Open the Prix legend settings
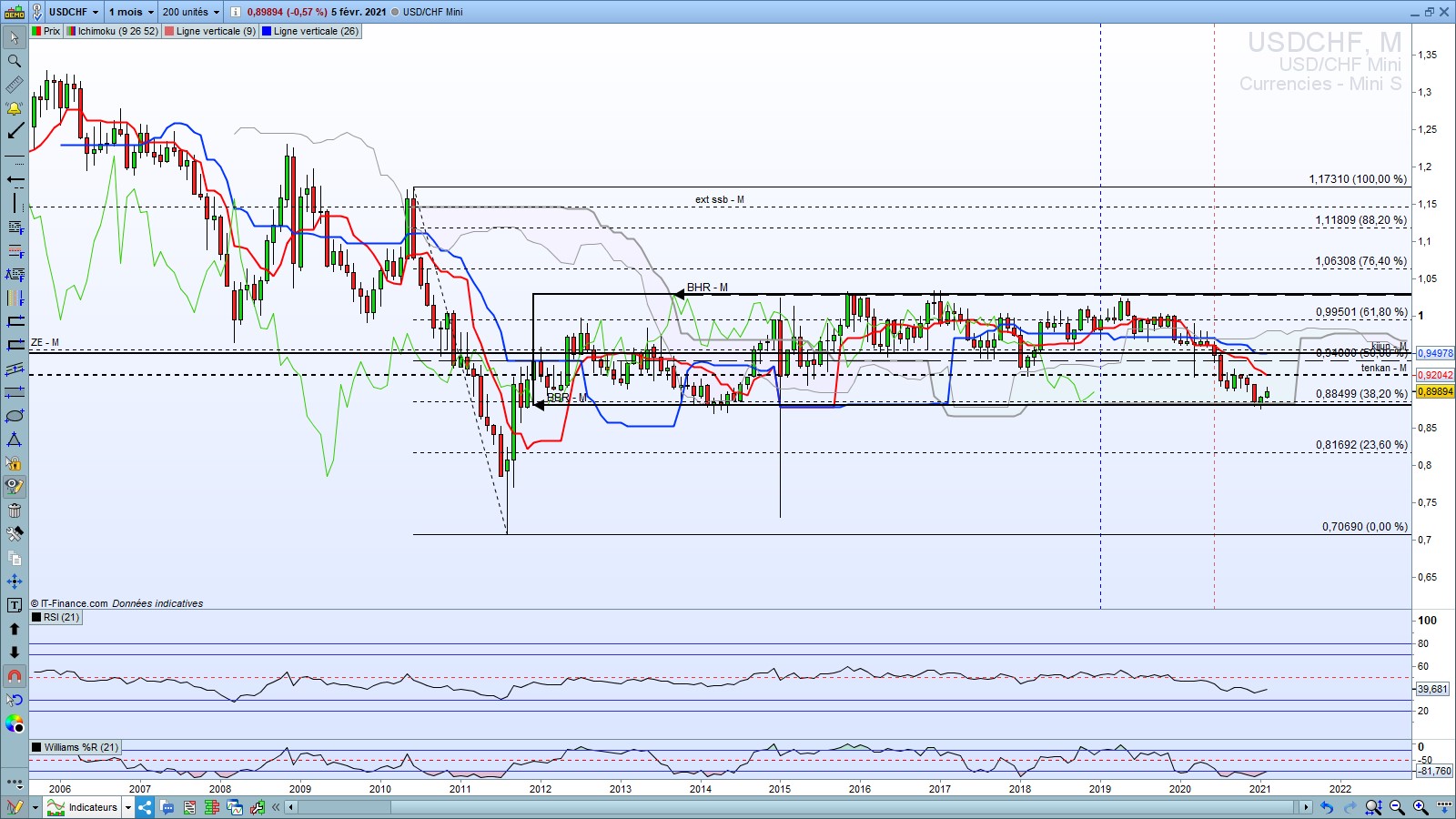The image size is (1456, 819). point(46,31)
